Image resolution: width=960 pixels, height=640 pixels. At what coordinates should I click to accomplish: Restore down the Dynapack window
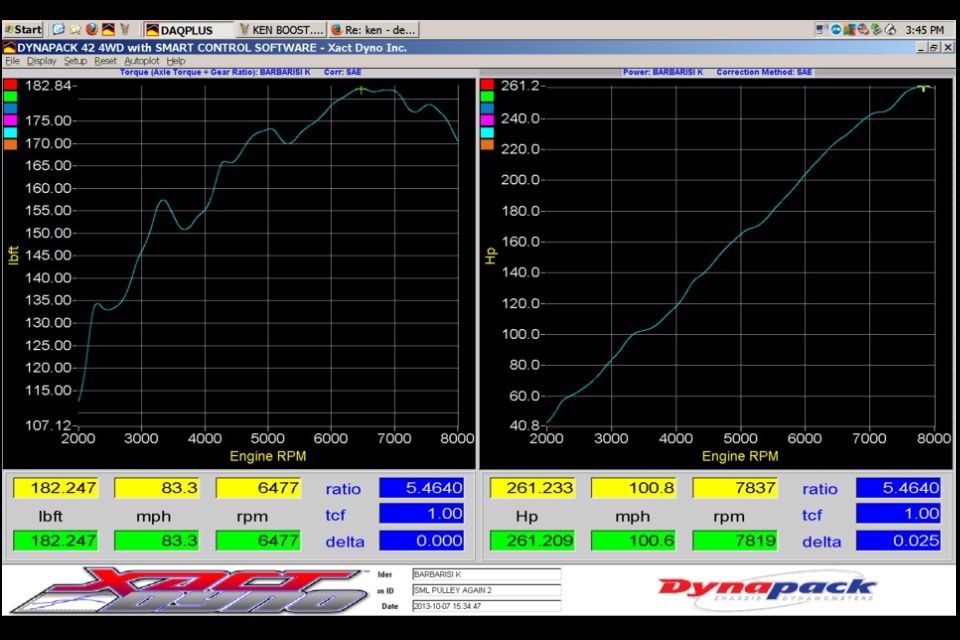pos(934,47)
